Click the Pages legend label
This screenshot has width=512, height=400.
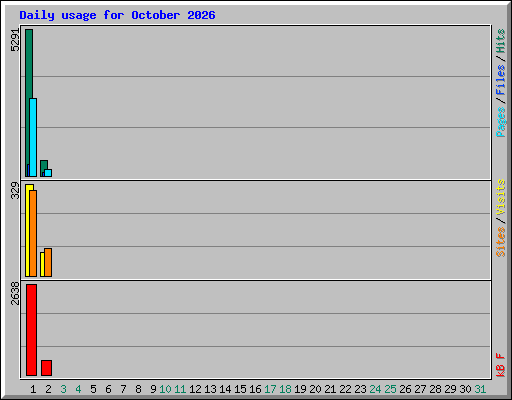pos(500,122)
